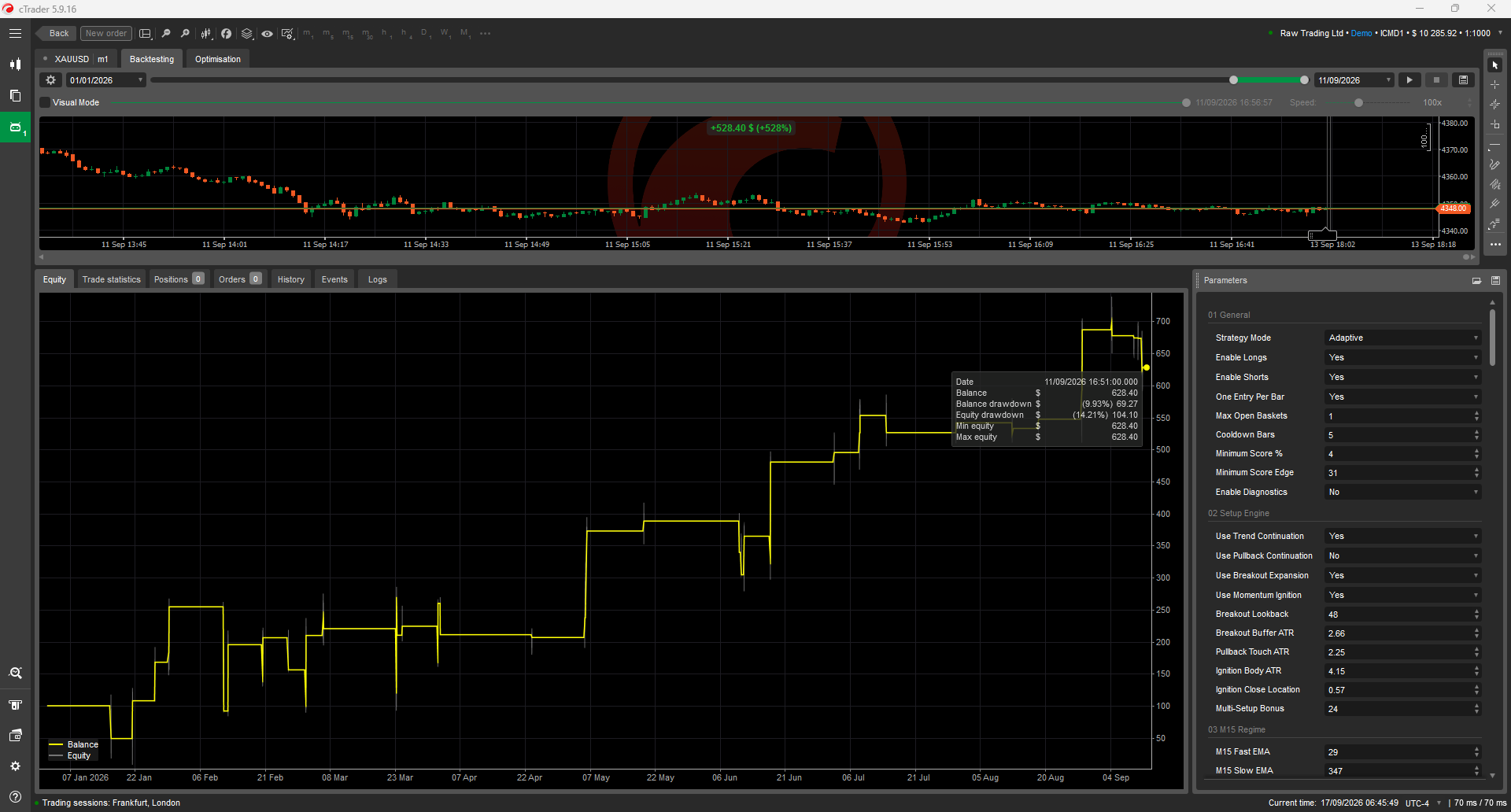
Task: Expand the account selector dropdown arrow
Action: [x=1500, y=34]
